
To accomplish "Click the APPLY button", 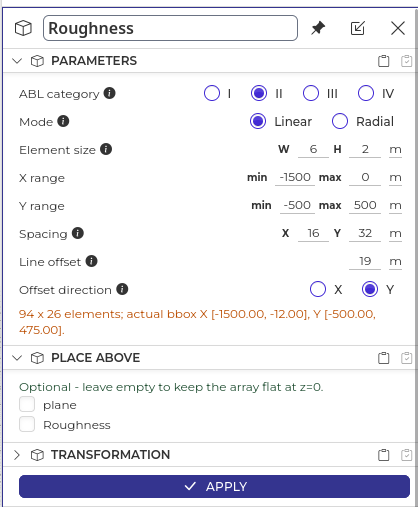I will click(214, 487).
